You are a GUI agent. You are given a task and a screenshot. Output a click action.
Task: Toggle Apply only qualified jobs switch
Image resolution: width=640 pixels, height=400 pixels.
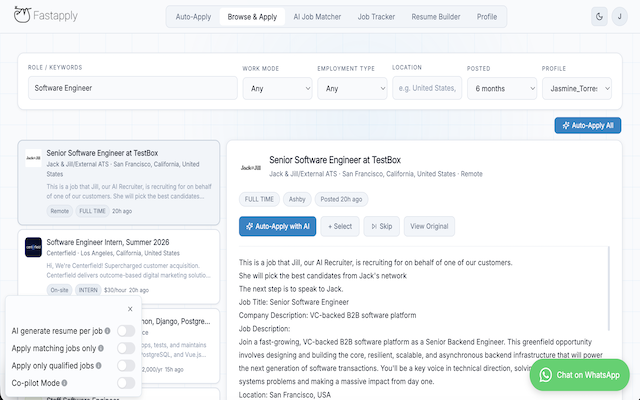coord(126,366)
